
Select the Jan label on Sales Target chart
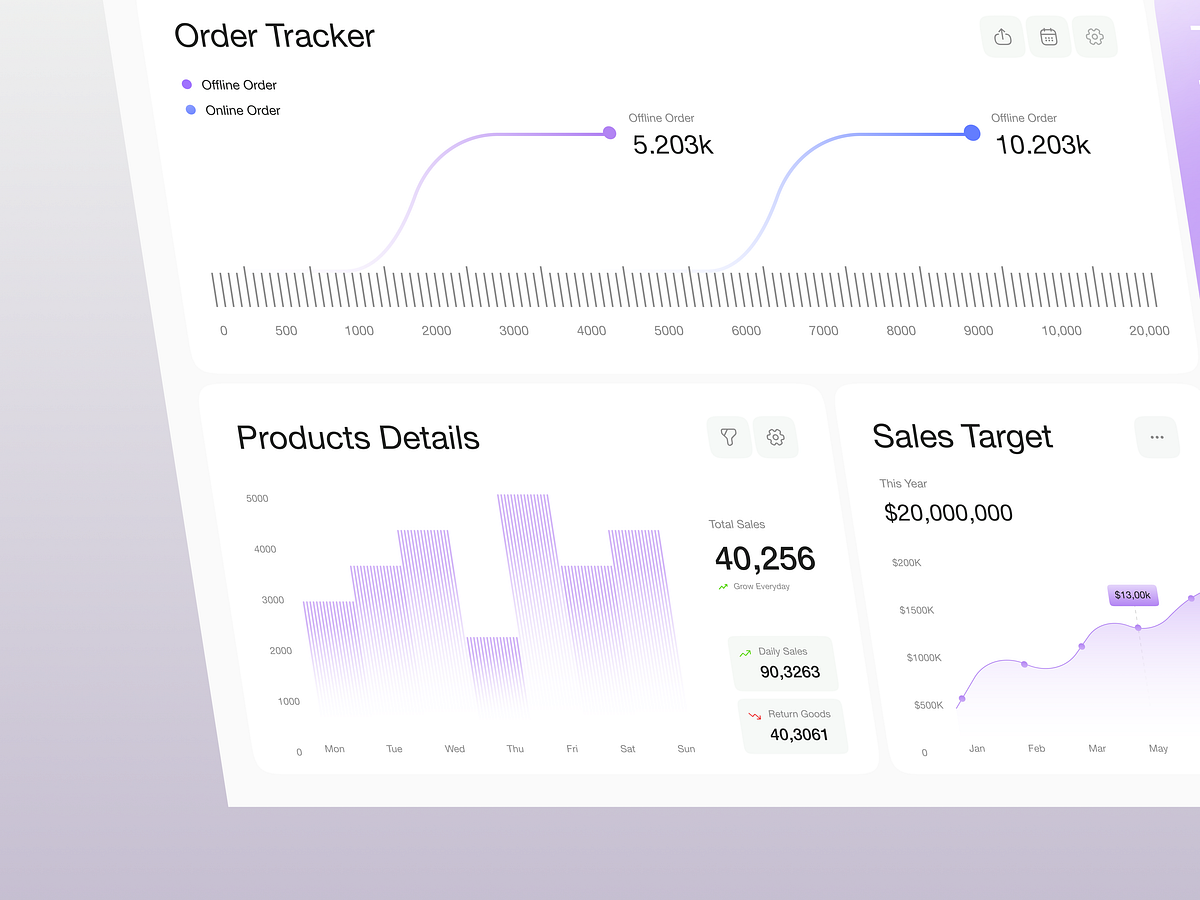pos(977,747)
